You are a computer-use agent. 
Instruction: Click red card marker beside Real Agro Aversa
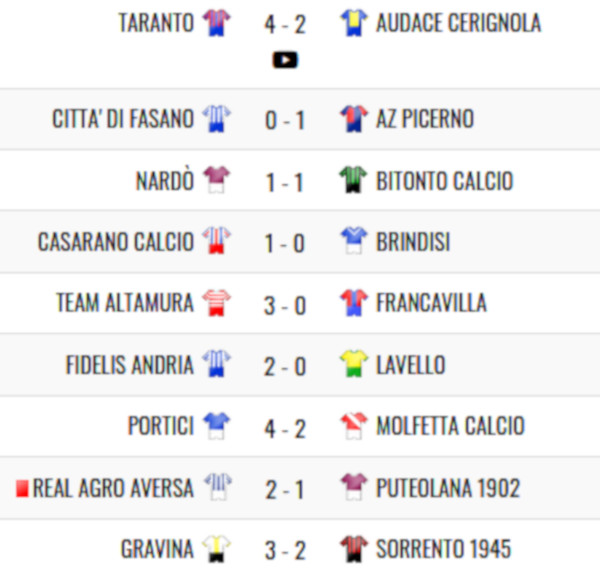coord(22,489)
